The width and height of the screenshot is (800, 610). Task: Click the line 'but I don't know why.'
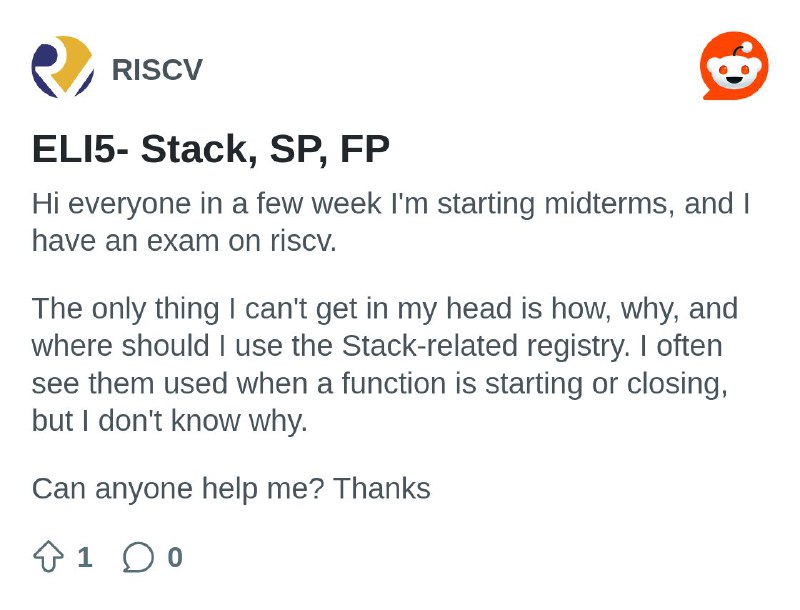pos(170,421)
